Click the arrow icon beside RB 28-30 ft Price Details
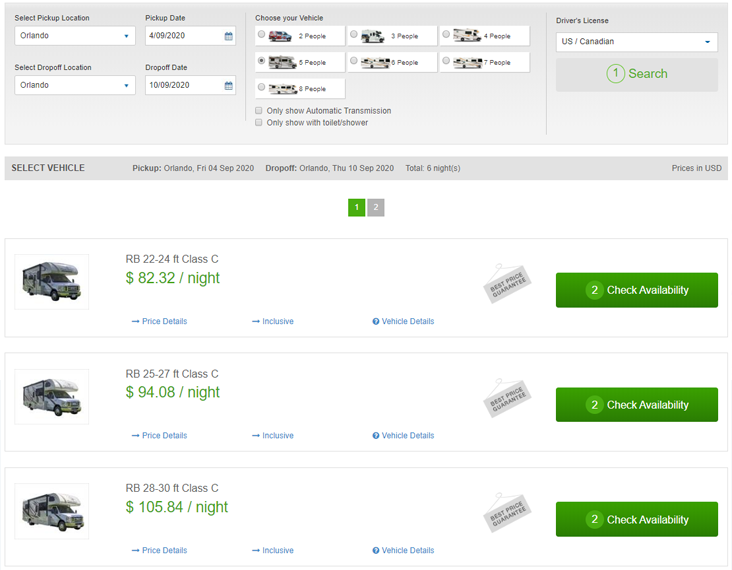This screenshot has width=732, height=570. pyautogui.click(x=135, y=551)
